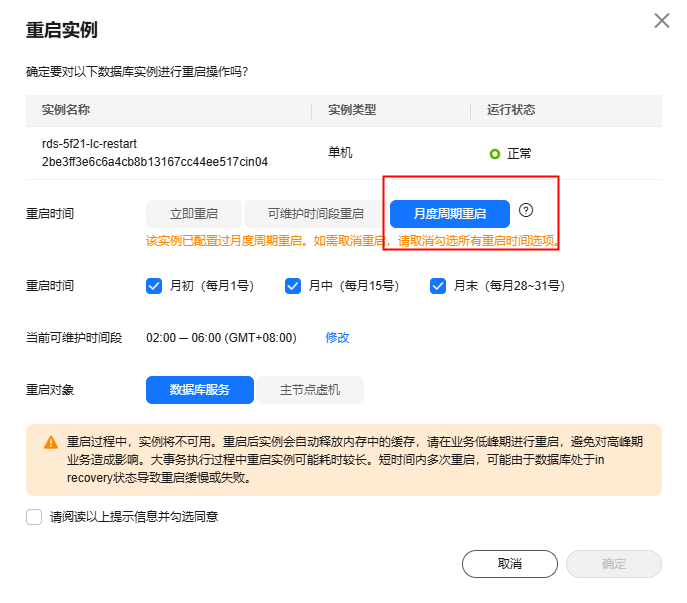Tick the agreement checkbox 请阅读以上提示信息并勾选同意
This screenshot has height=603, width=687.
pos(34,517)
